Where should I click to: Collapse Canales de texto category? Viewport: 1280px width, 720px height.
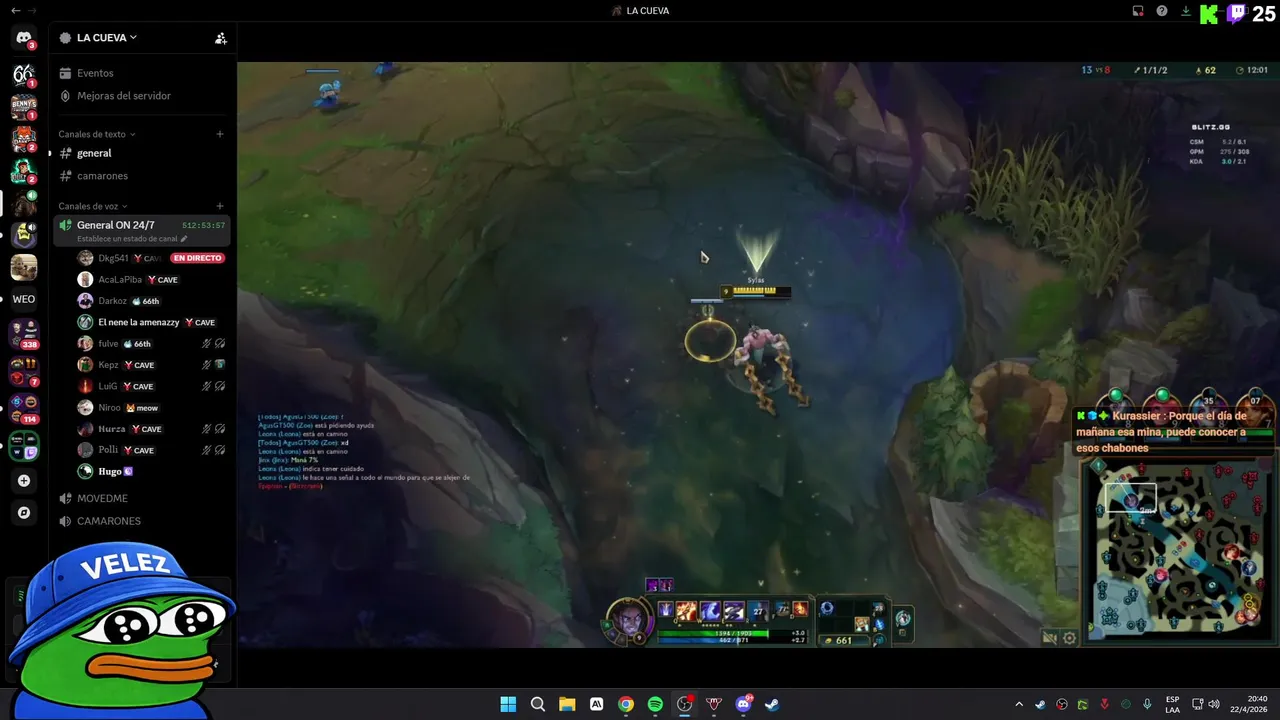pos(96,134)
